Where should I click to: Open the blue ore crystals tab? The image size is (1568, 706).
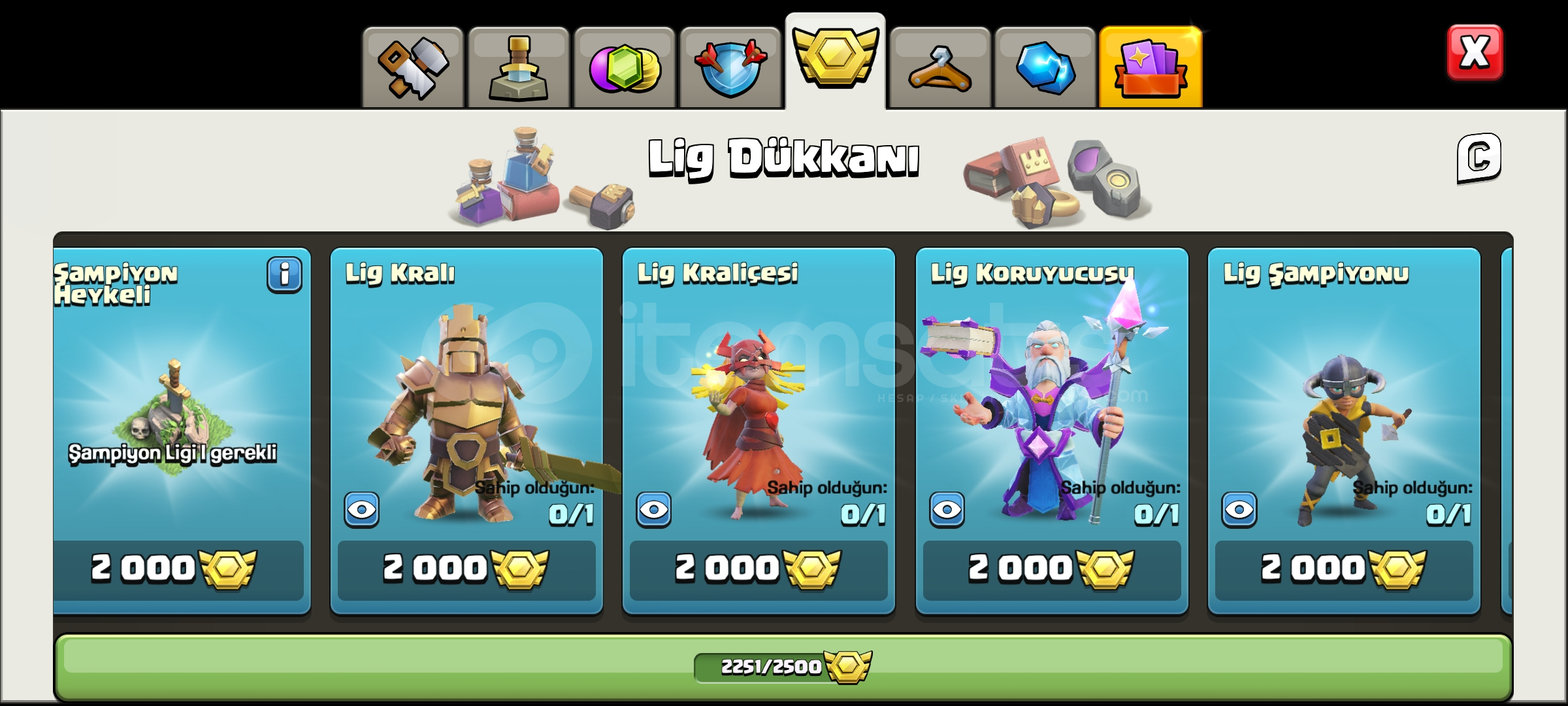pyautogui.click(x=1045, y=67)
